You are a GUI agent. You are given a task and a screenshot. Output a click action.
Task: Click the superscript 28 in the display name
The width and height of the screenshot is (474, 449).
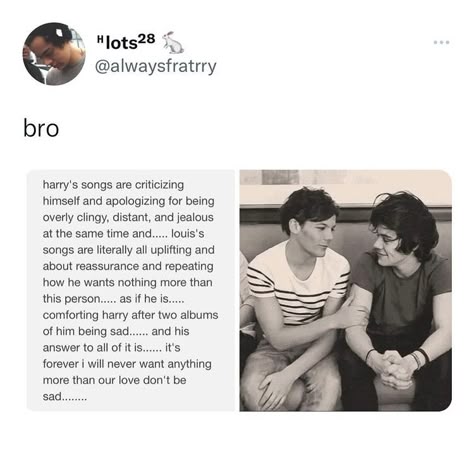tap(147, 39)
